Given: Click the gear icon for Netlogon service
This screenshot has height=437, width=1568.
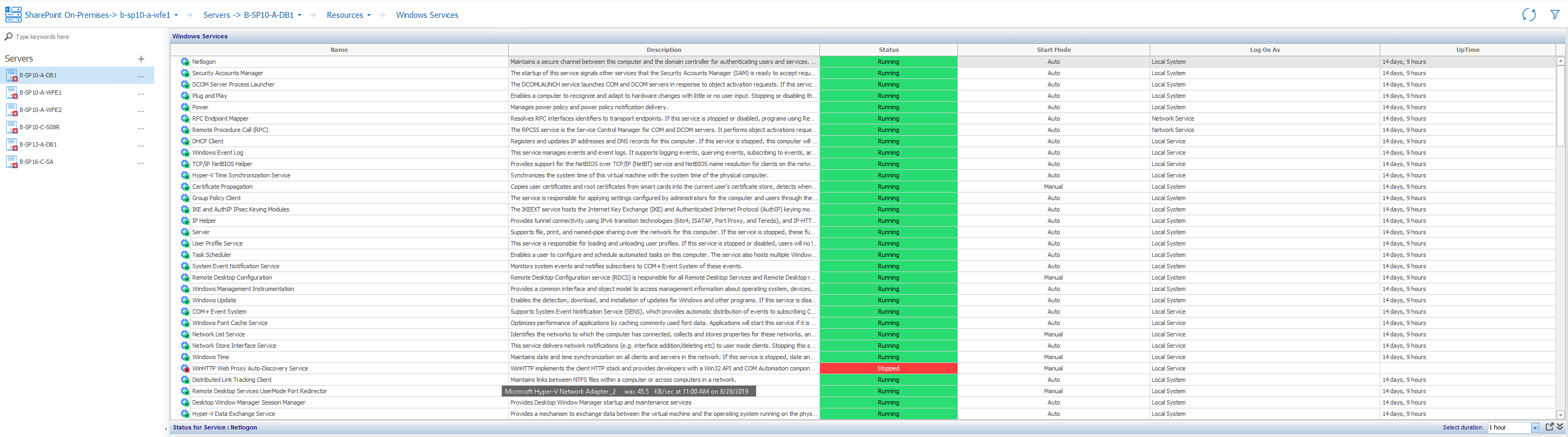Looking at the screenshot, I should pos(185,62).
